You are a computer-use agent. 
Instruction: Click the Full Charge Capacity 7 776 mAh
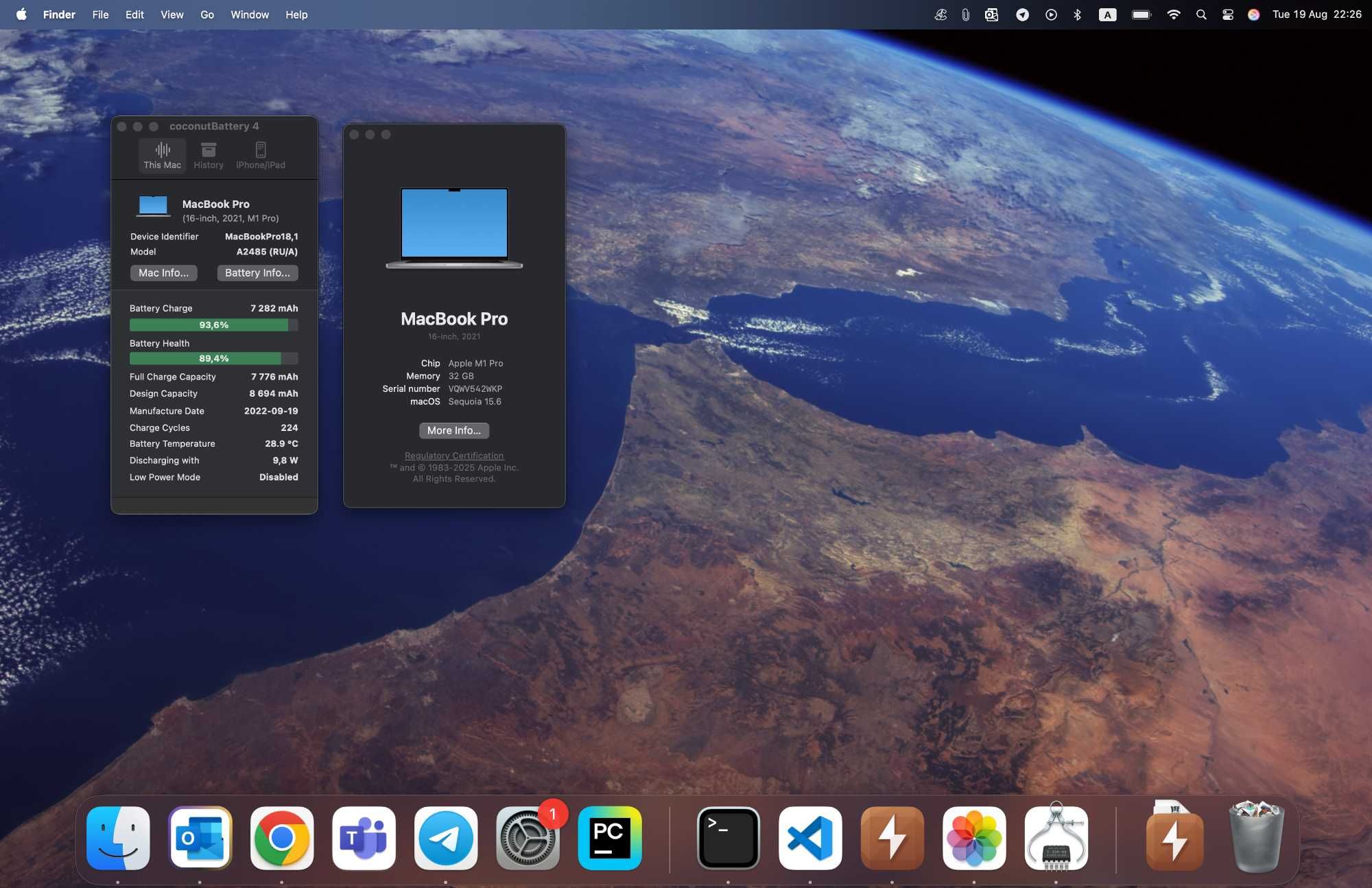point(274,377)
